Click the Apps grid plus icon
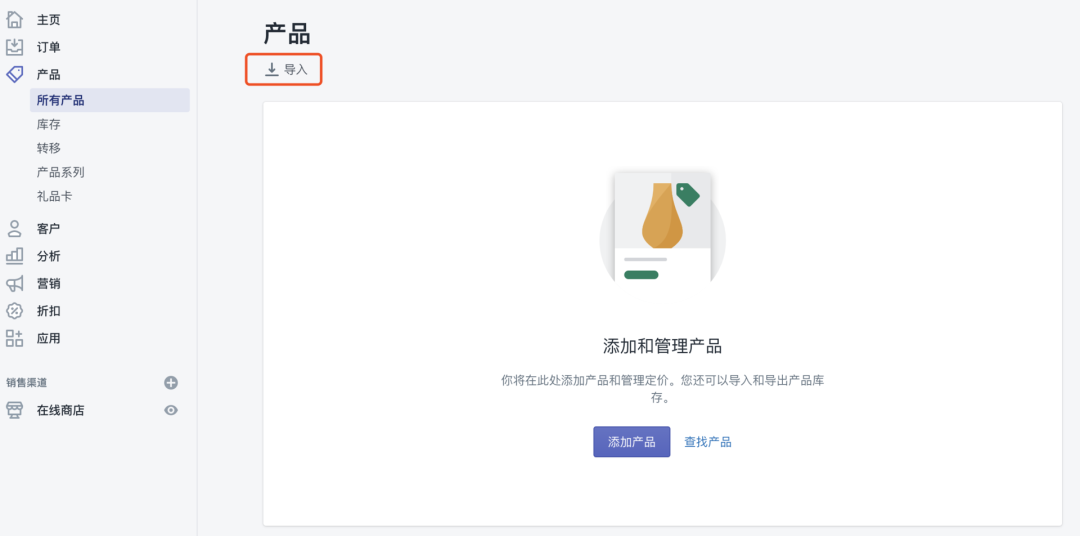Screen dimensions: 1080x536 click(14, 338)
